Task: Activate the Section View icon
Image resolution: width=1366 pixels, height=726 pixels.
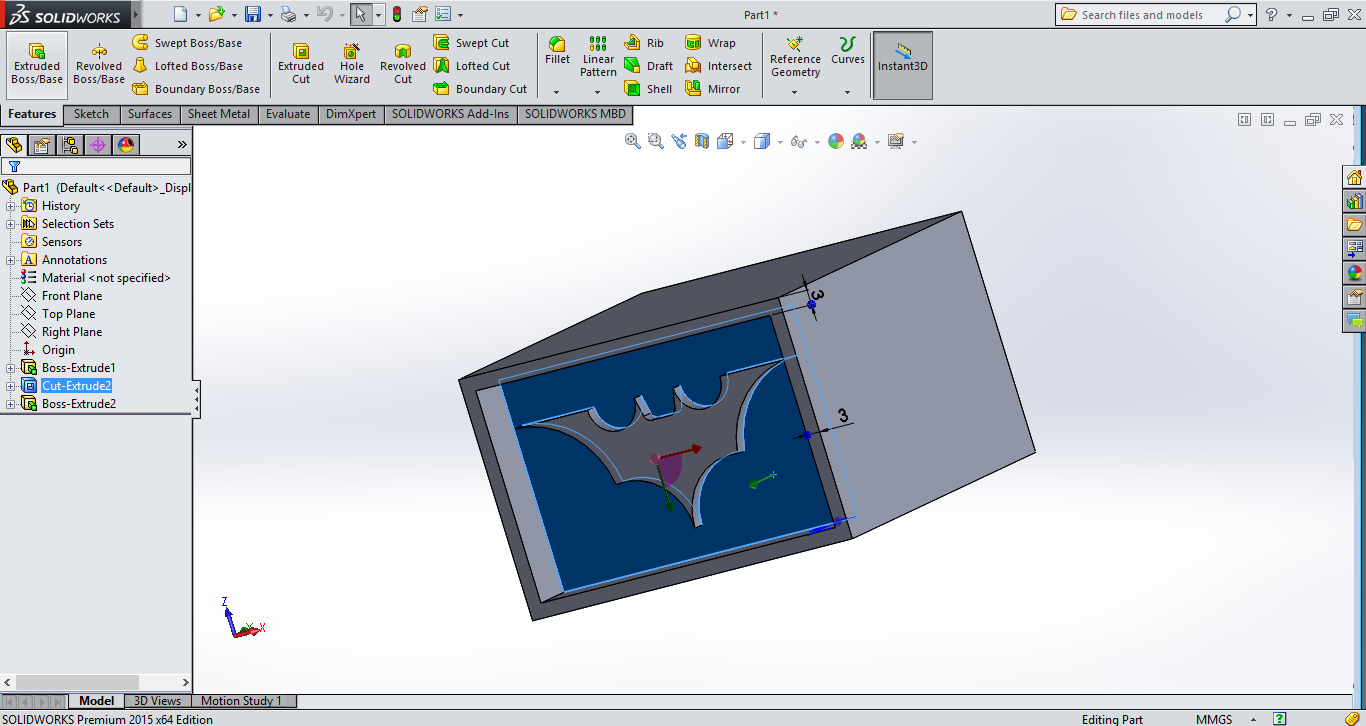Action: 702,141
